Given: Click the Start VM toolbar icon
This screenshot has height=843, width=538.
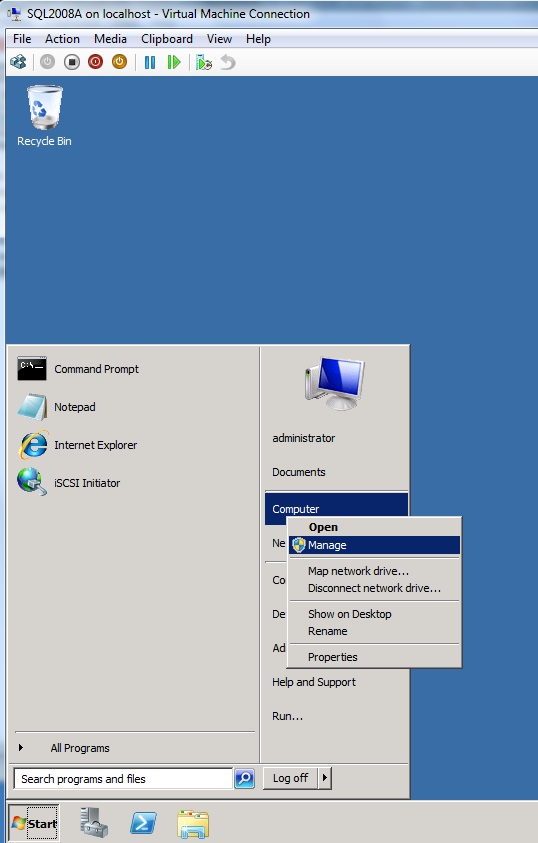Looking at the screenshot, I should (47, 62).
